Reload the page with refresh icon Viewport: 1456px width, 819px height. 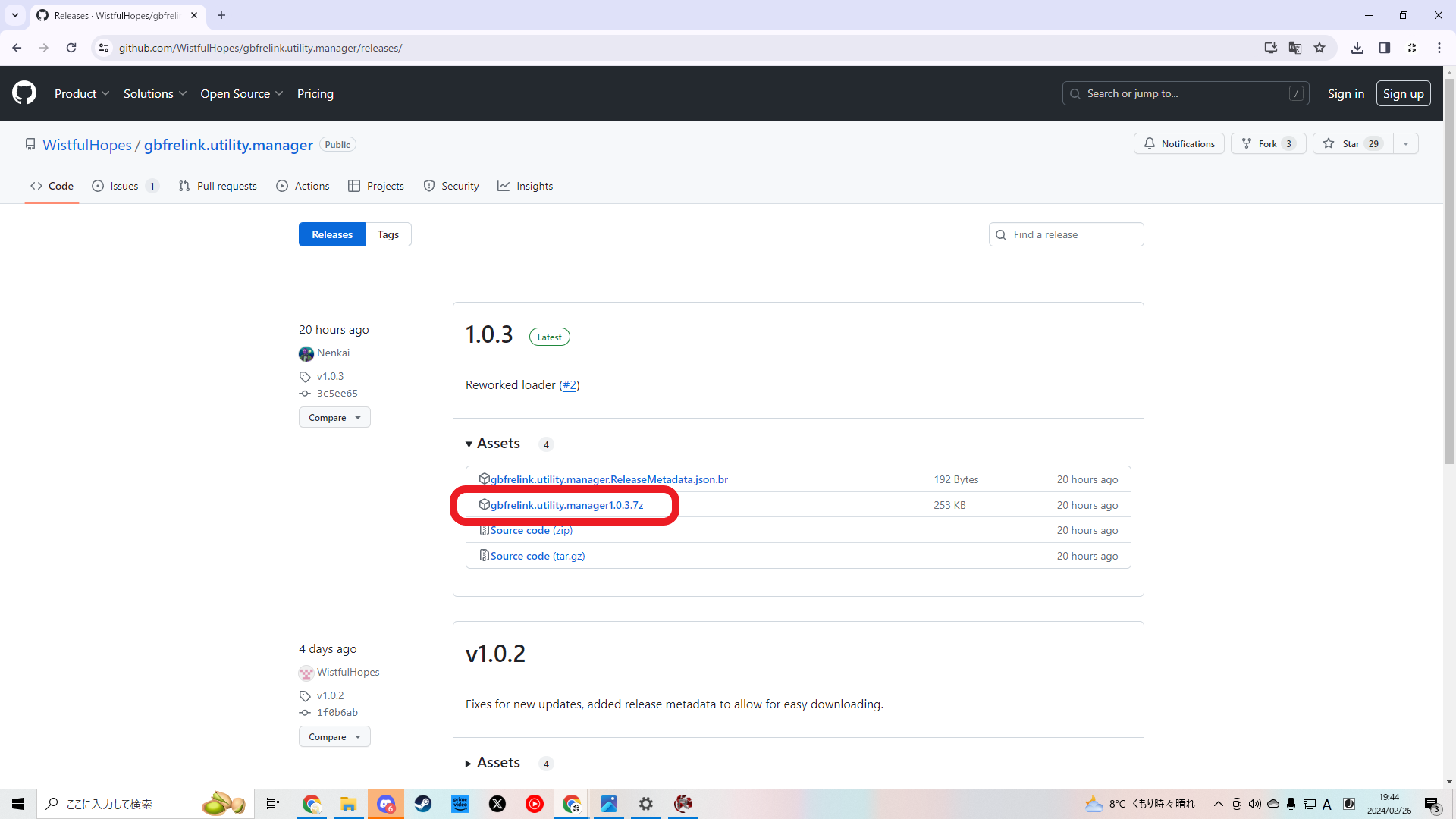tap(71, 48)
